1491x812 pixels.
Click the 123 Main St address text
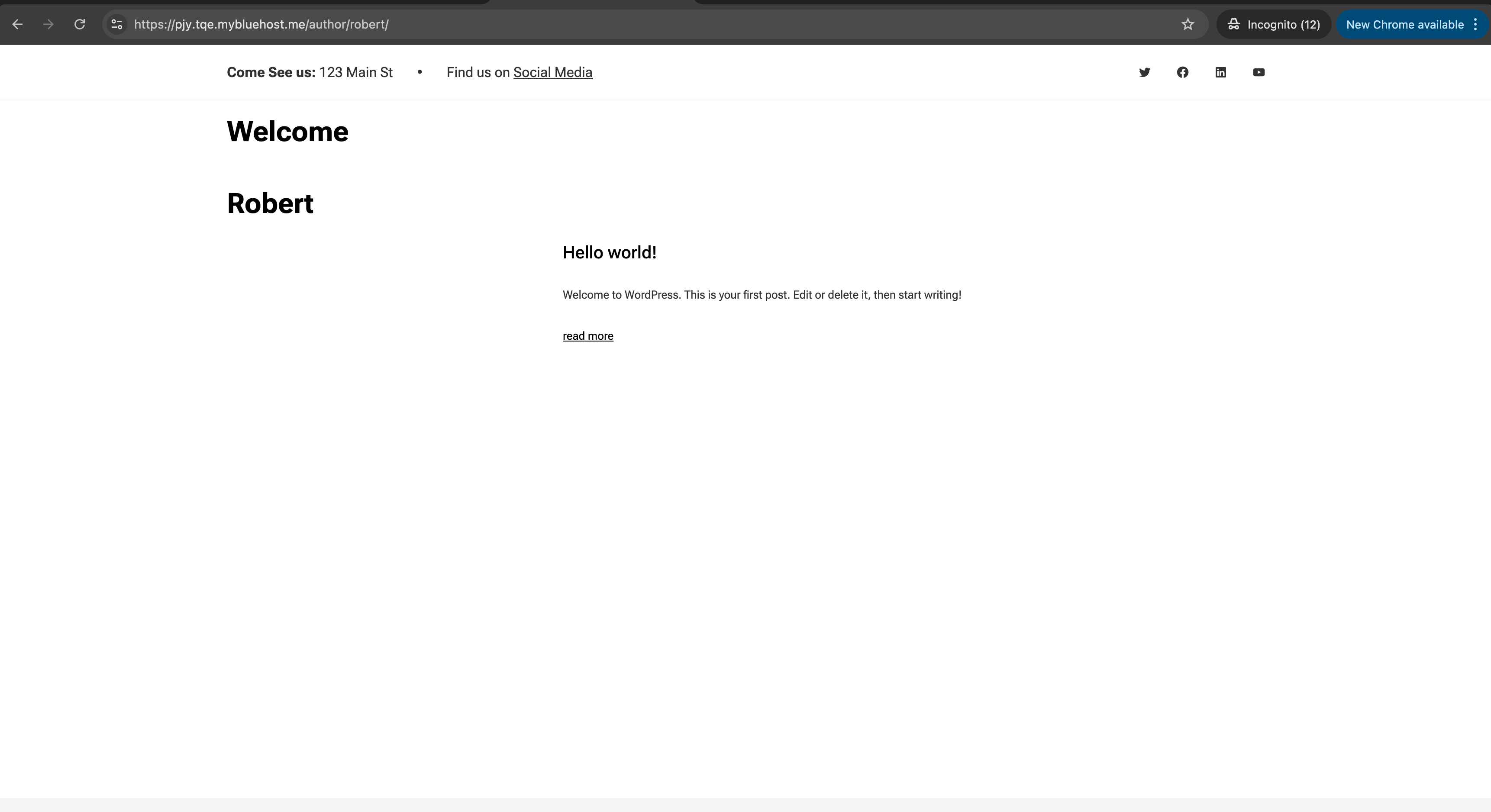355,72
